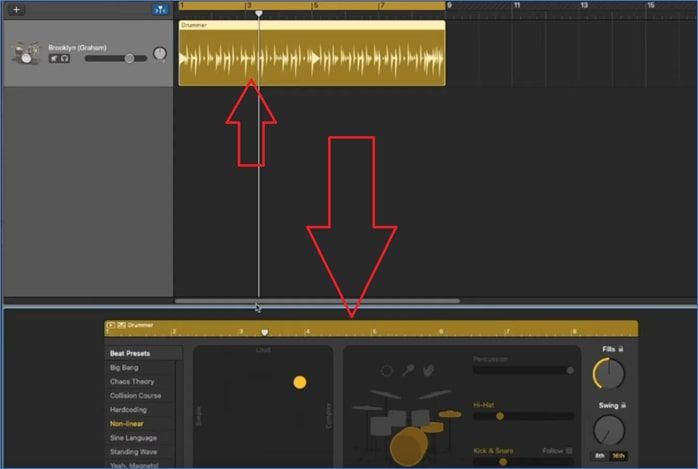
Task: Select the shaker percussion icon
Action: coord(408,371)
